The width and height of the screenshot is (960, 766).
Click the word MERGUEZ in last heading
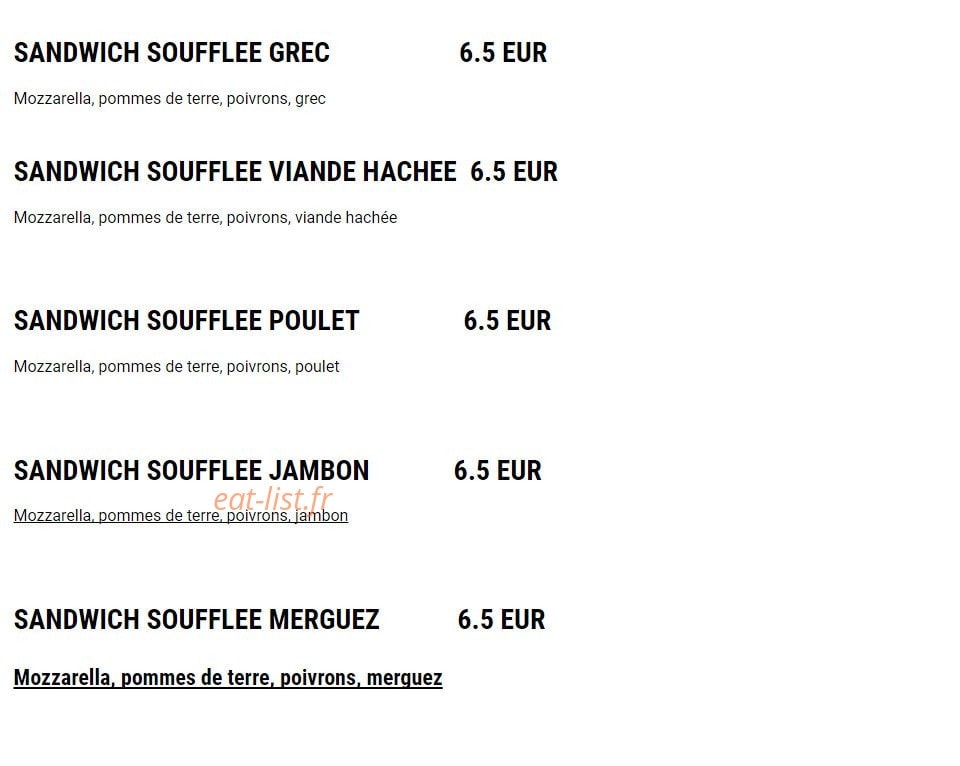pyautogui.click(x=324, y=620)
